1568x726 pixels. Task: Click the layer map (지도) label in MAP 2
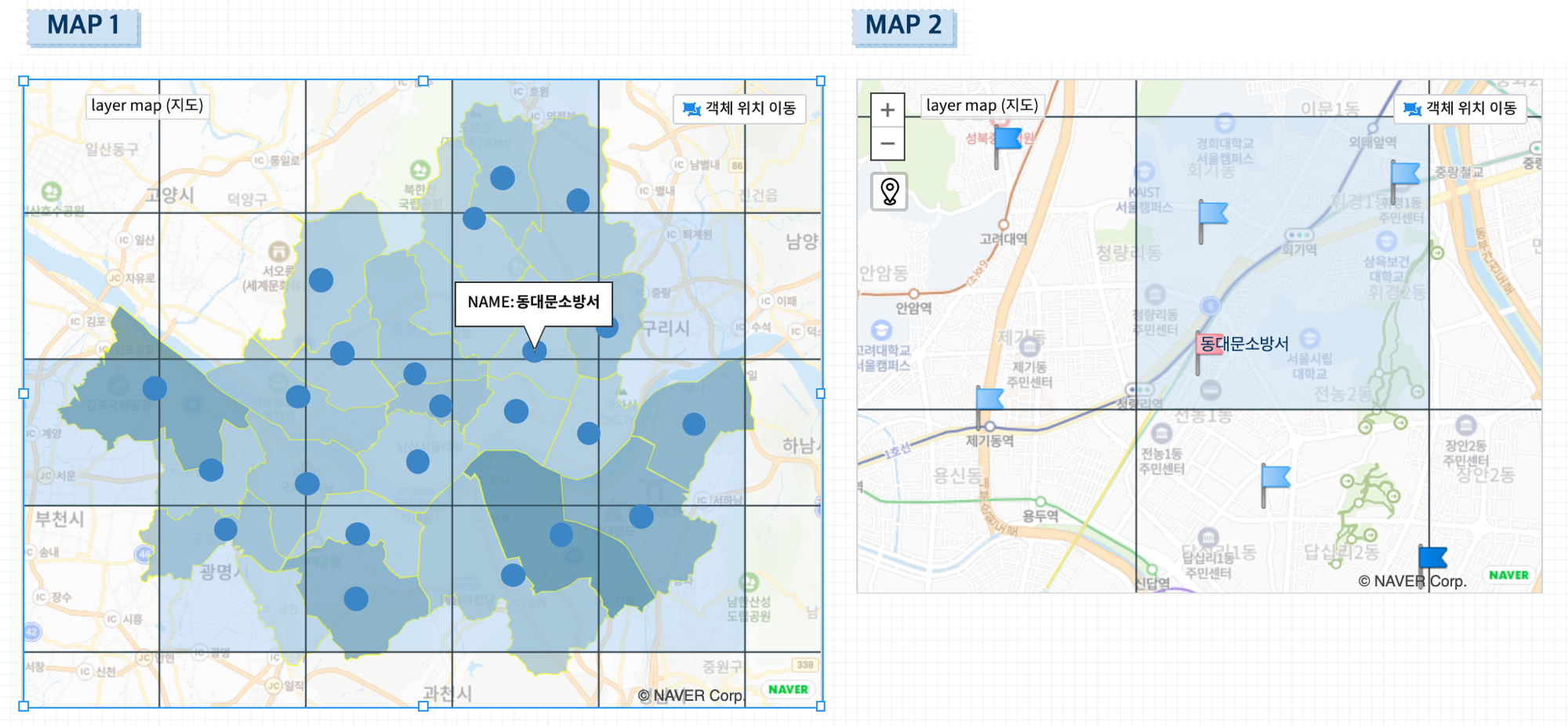982,105
